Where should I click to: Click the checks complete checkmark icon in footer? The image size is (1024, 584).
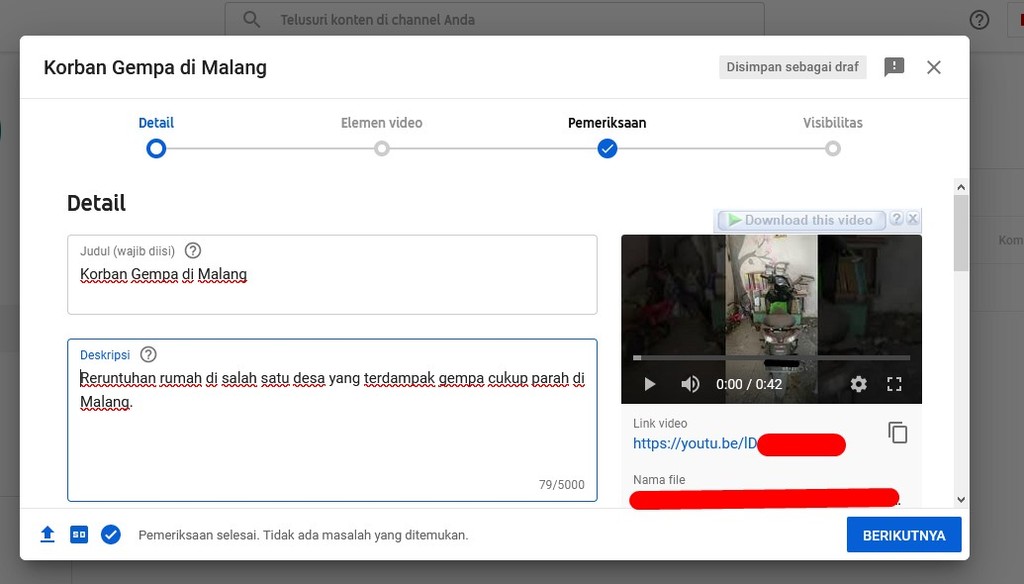coord(110,534)
